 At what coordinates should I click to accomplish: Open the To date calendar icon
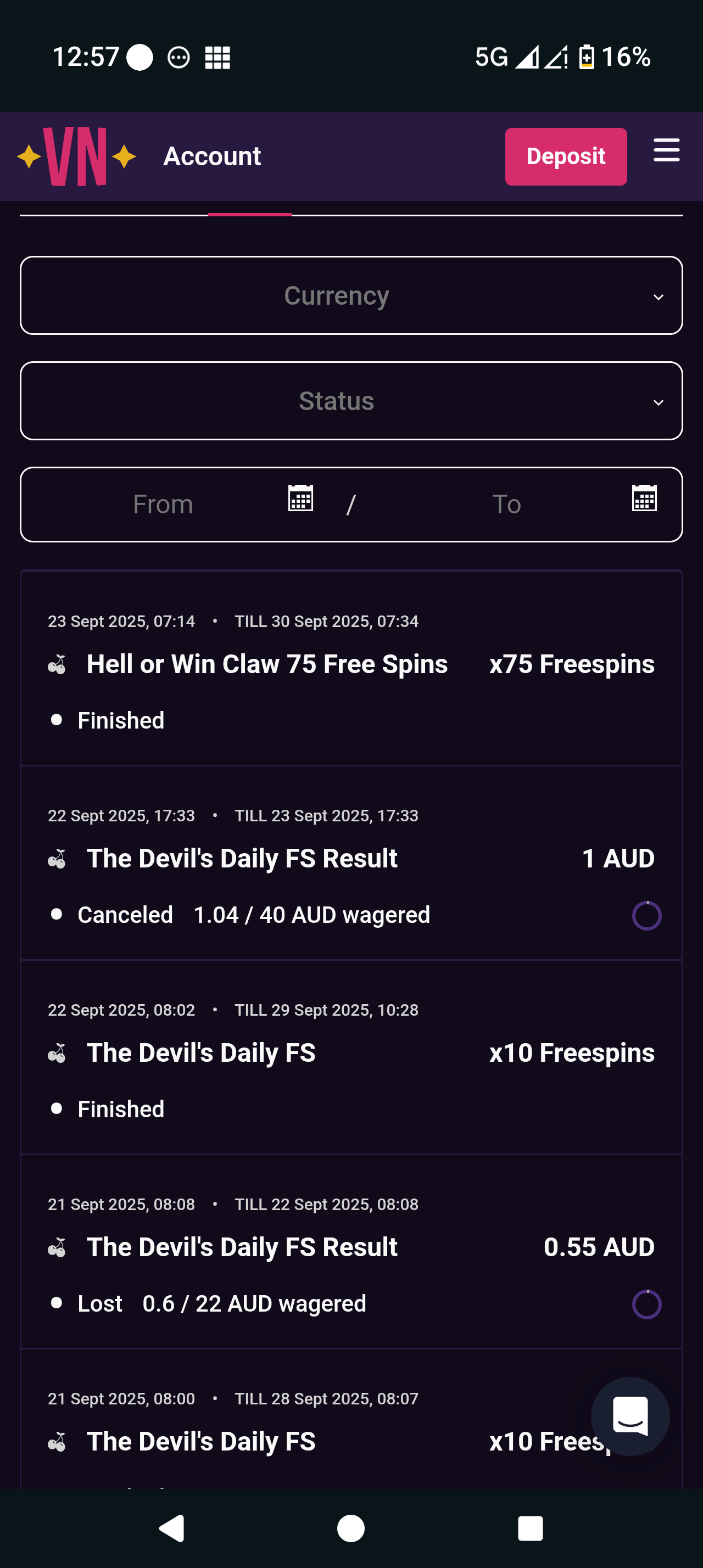644,498
